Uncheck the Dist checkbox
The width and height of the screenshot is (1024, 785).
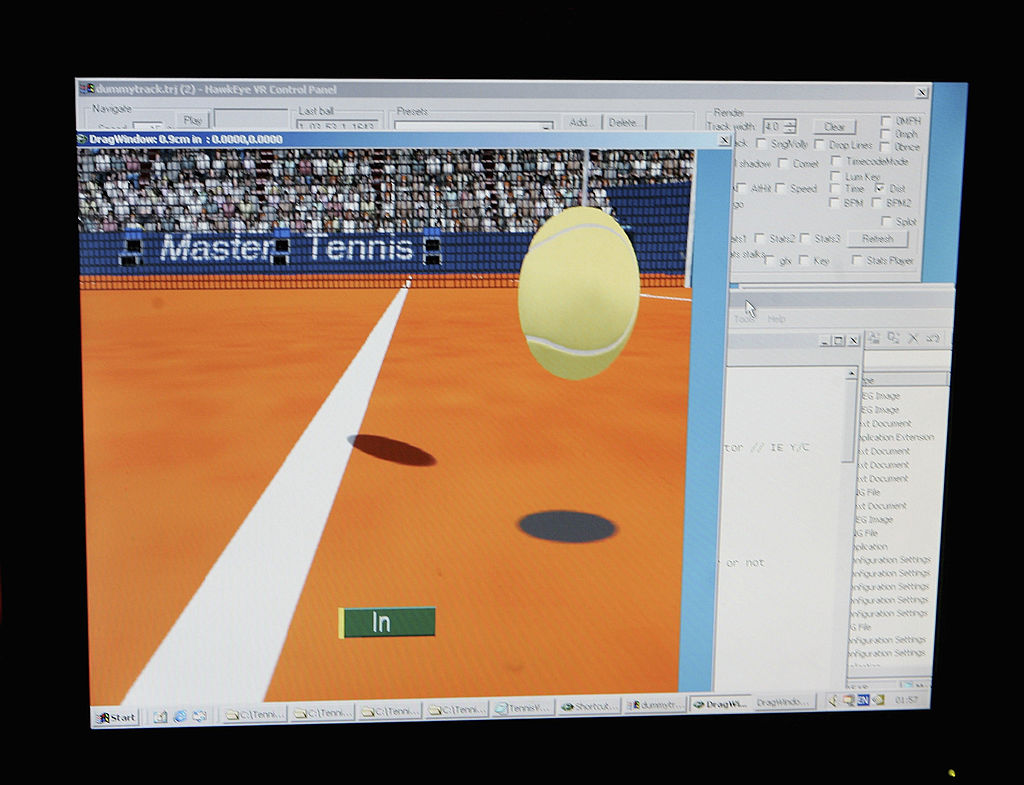879,188
